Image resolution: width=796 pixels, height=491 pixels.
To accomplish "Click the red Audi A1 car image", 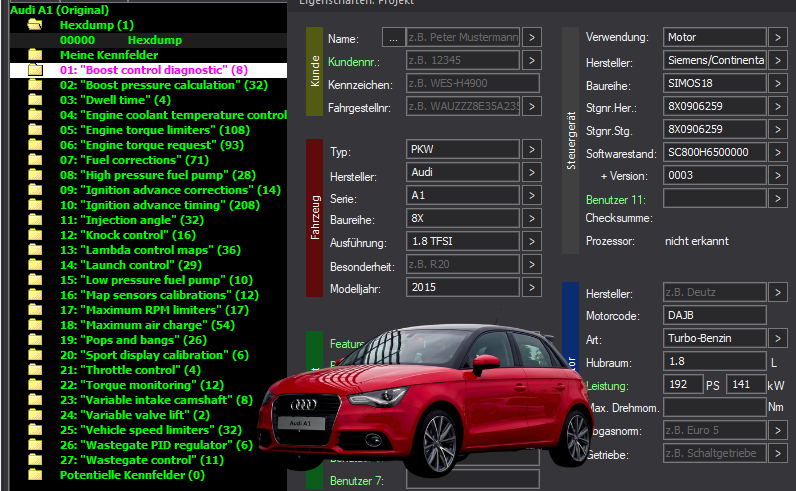I will (x=425, y=400).
